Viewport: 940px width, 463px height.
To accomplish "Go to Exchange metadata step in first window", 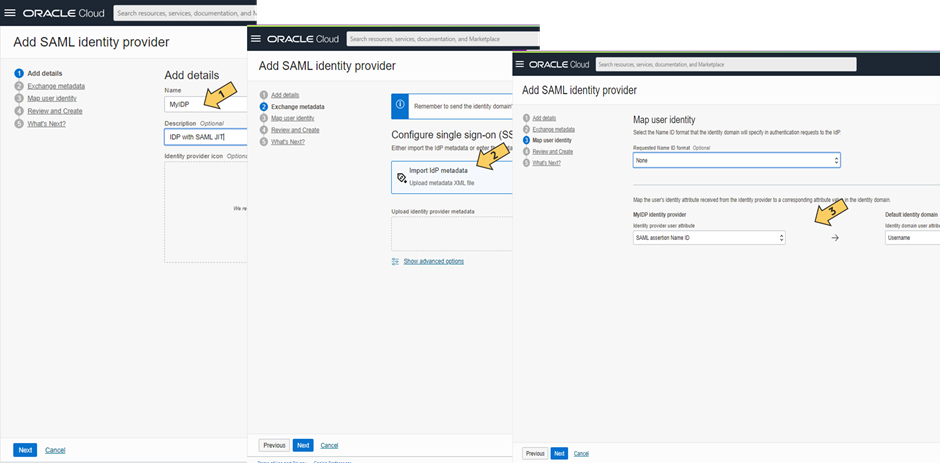I will coord(56,86).
